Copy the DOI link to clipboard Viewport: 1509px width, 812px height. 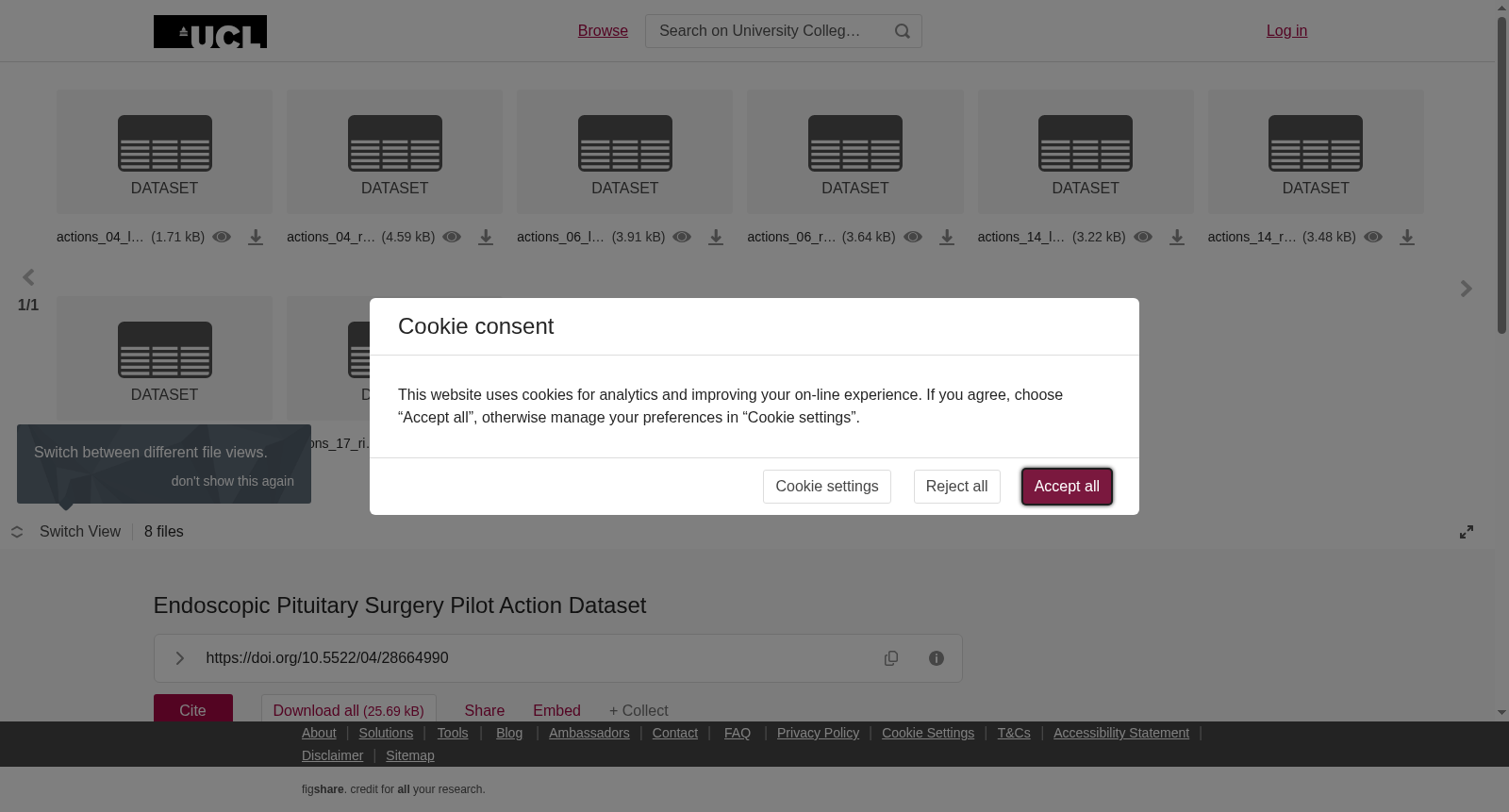[891, 658]
